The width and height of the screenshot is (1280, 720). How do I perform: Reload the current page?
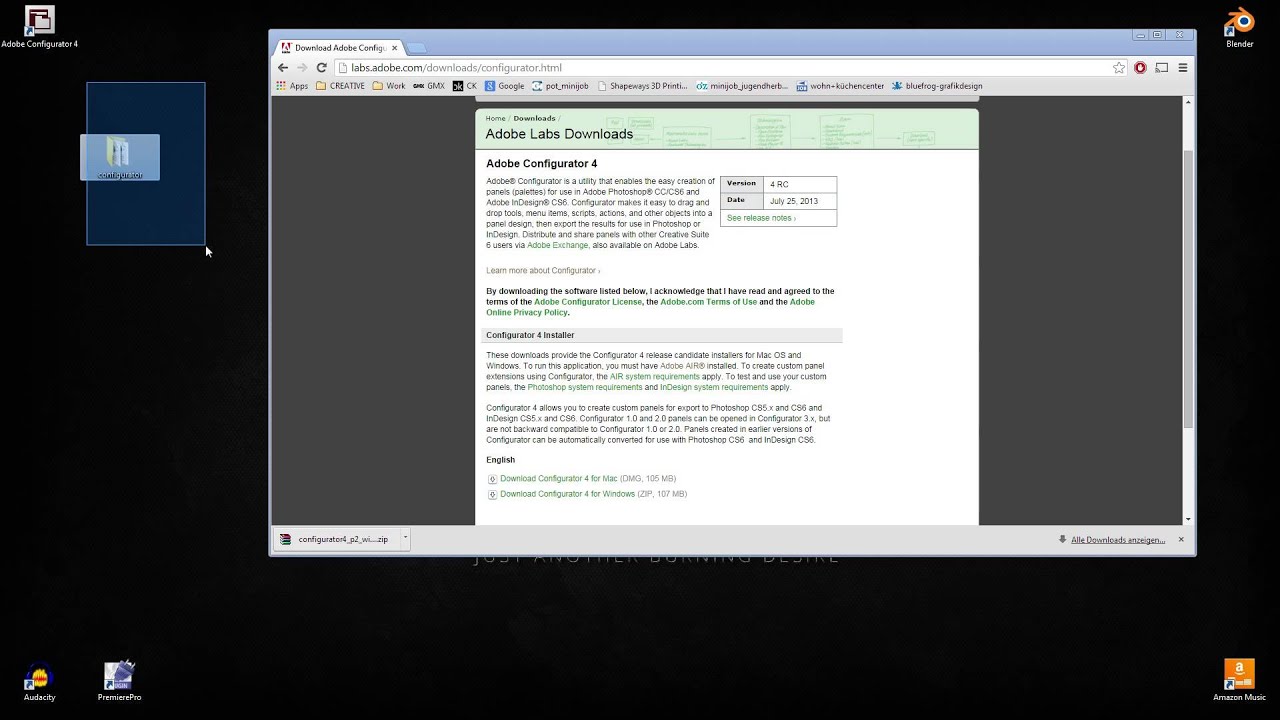pos(321,68)
